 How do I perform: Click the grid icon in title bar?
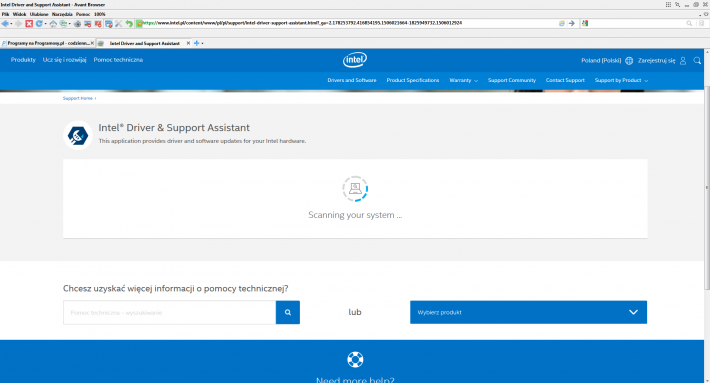click(x=668, y=5)
